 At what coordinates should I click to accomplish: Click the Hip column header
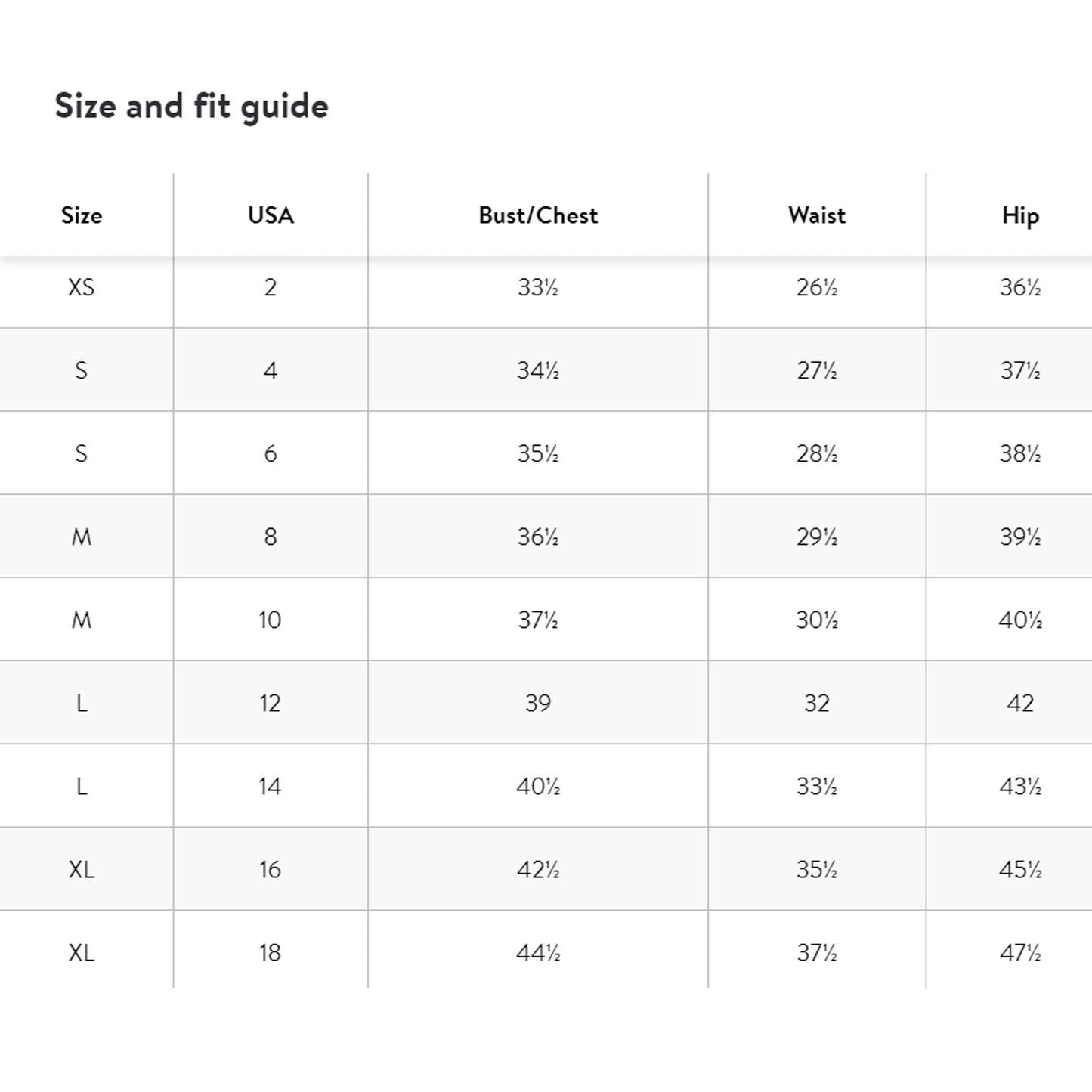pos(1020,215)
